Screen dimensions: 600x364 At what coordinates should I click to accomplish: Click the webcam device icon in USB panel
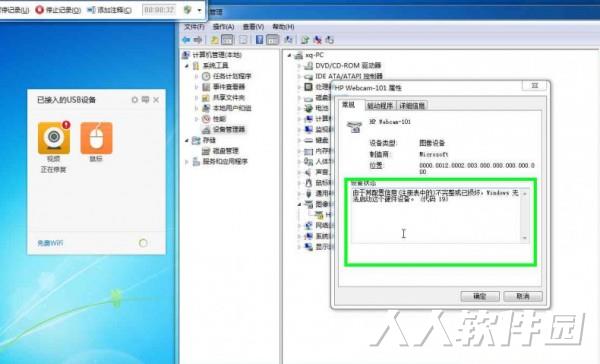(54, 138)
